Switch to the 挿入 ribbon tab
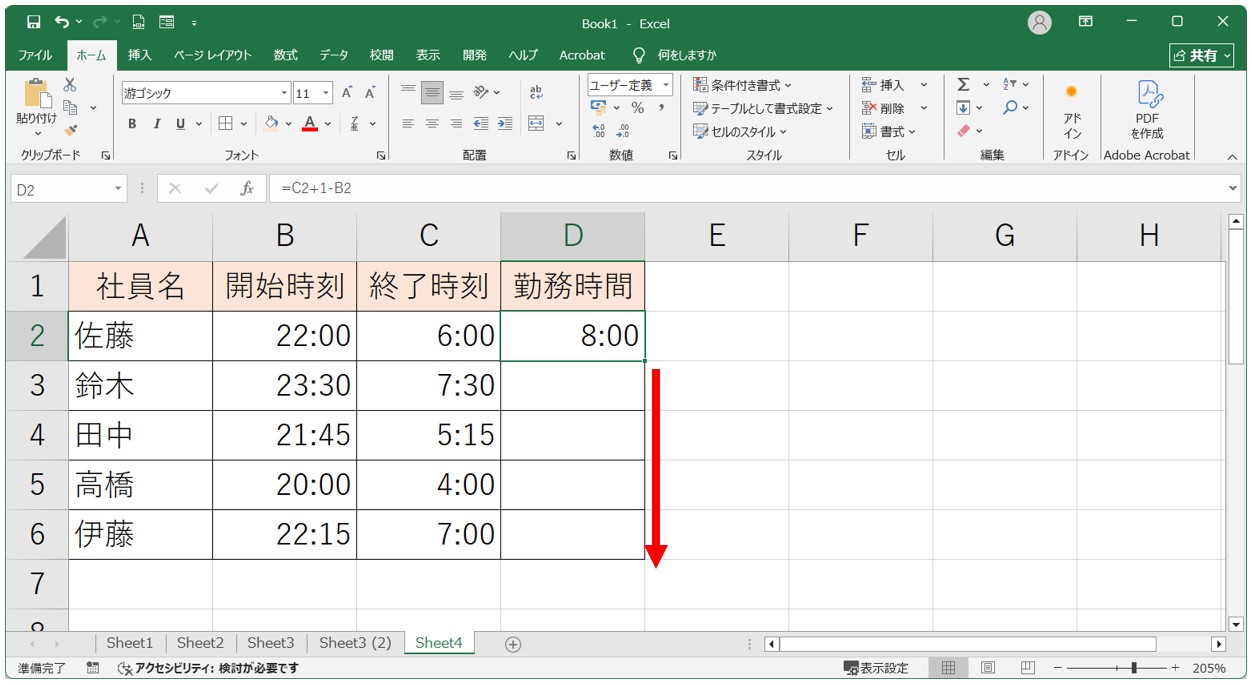The image size is (1252, 685). (140, 55)
